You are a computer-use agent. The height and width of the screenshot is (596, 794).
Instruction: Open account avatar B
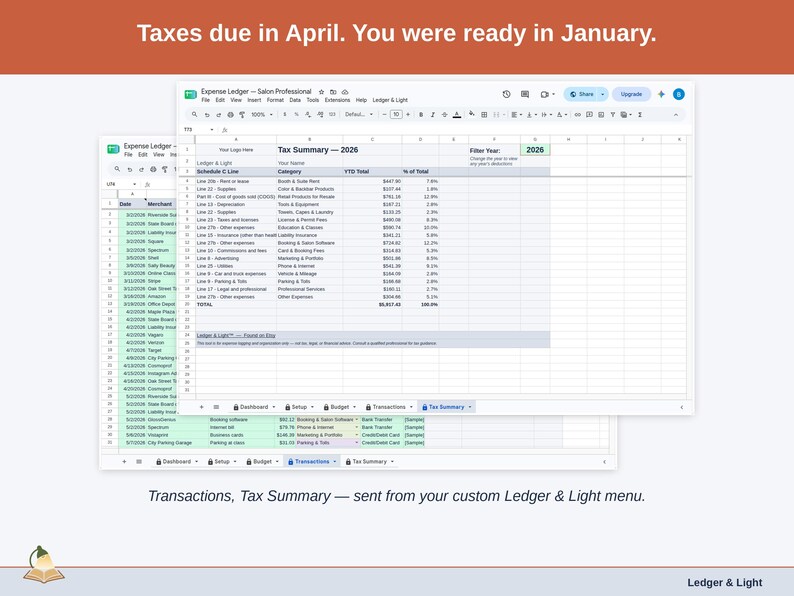point(679,94)
